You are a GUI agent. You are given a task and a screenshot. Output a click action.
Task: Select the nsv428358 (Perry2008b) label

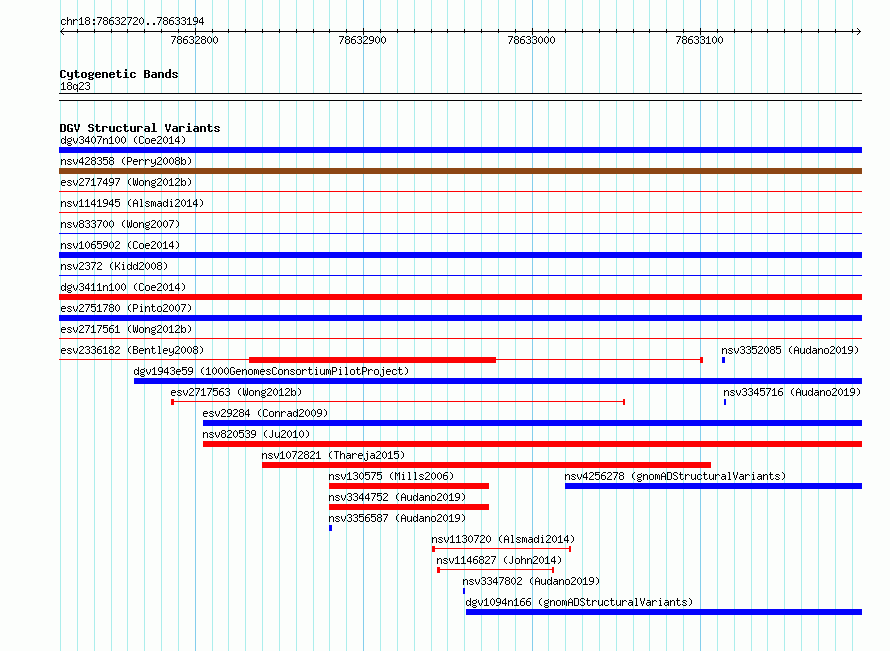pos(126,161)
